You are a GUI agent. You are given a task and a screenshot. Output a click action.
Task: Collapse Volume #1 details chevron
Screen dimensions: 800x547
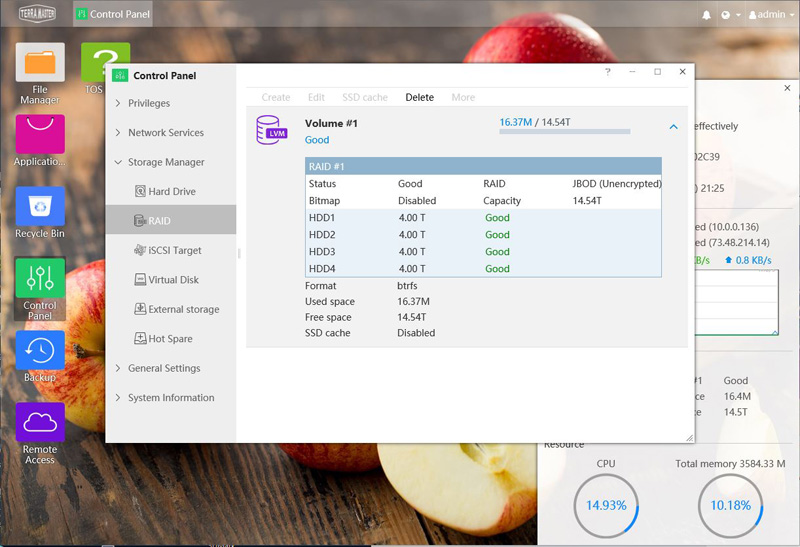[673, 127]
